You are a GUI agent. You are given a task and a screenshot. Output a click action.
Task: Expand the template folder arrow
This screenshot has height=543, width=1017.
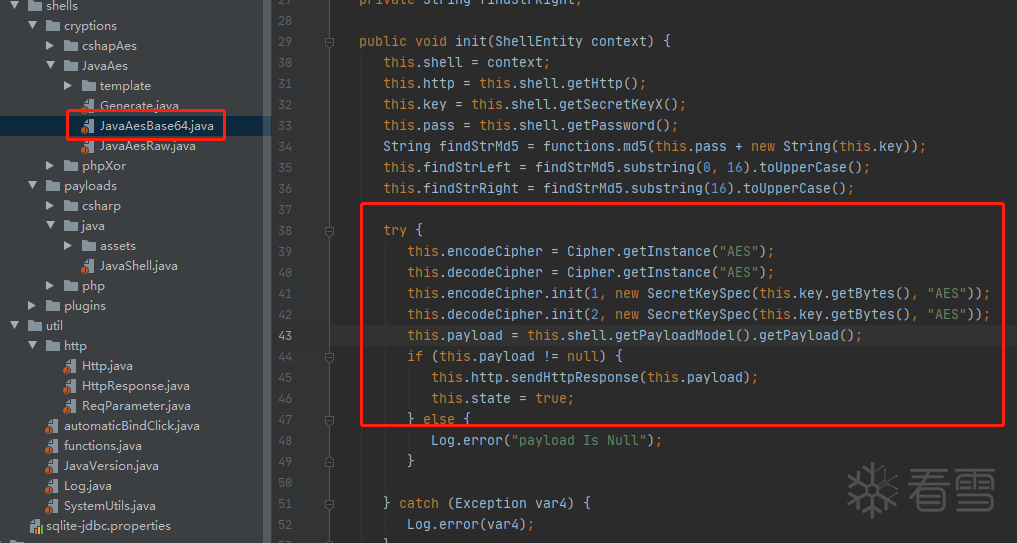68,86
